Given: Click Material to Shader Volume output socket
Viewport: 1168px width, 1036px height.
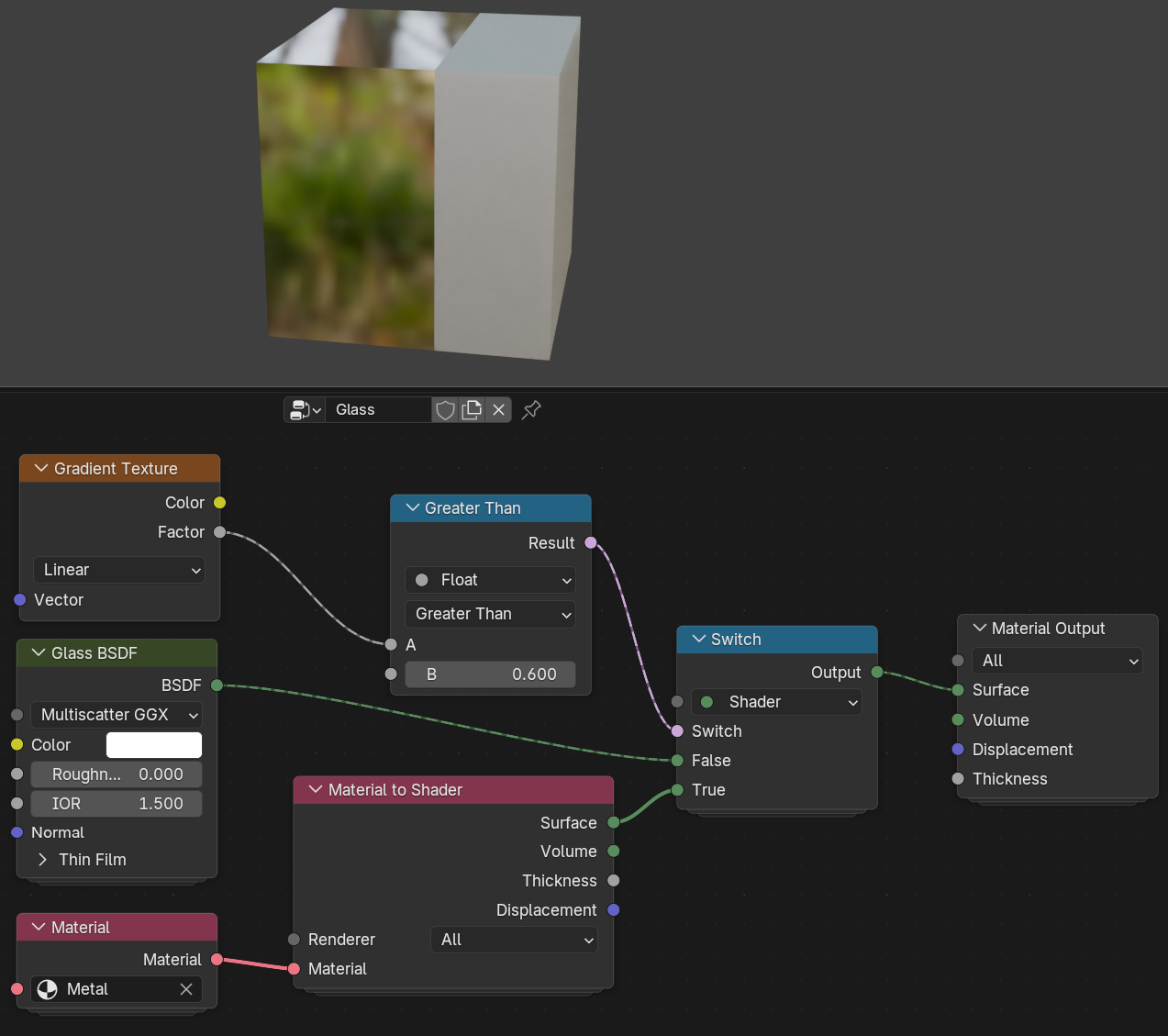Looking at the screenshot, I should (x=614, y=851).
